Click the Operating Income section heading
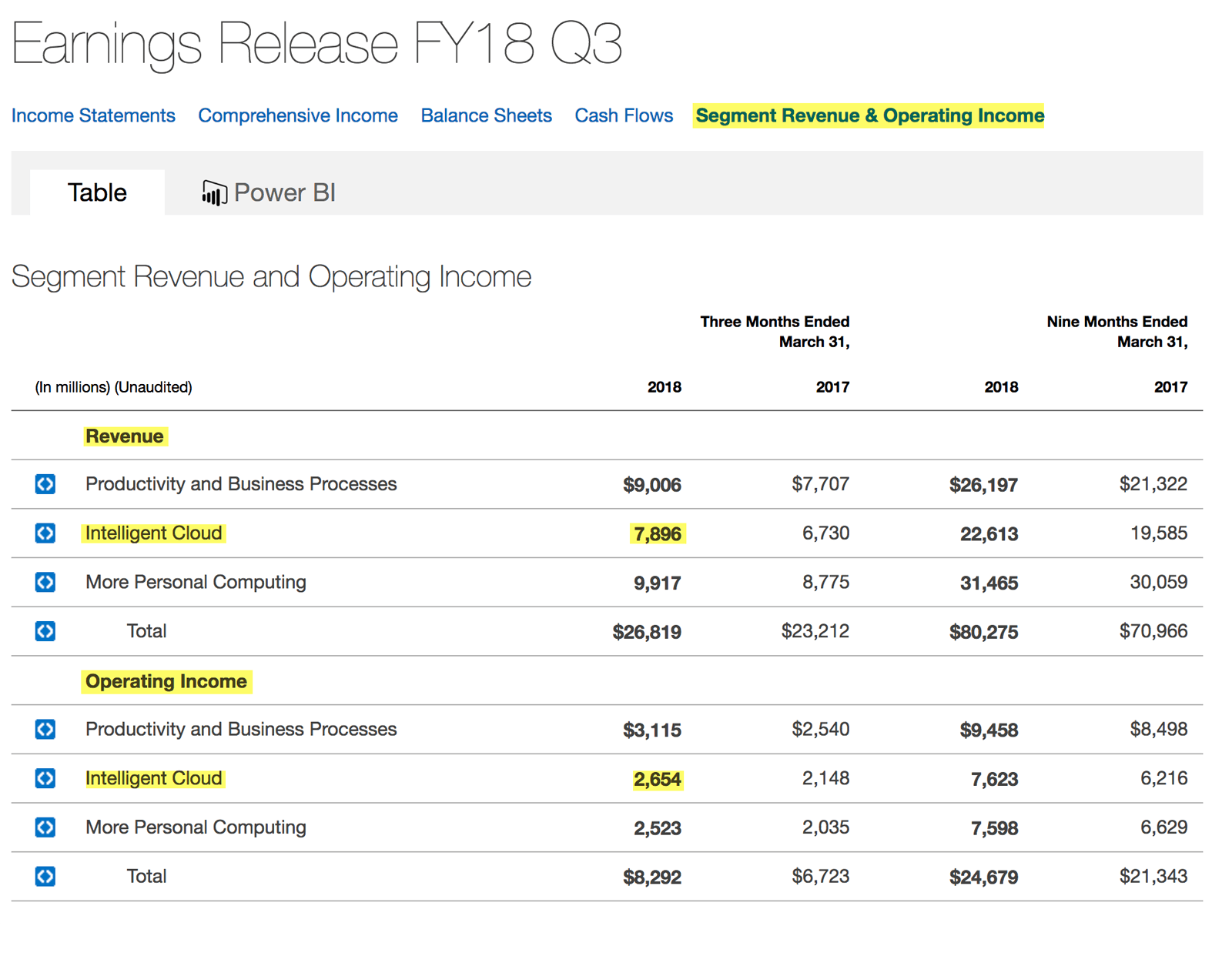Image resolution: width=1232 pixels, height=956 pixels. pos(166,681)
